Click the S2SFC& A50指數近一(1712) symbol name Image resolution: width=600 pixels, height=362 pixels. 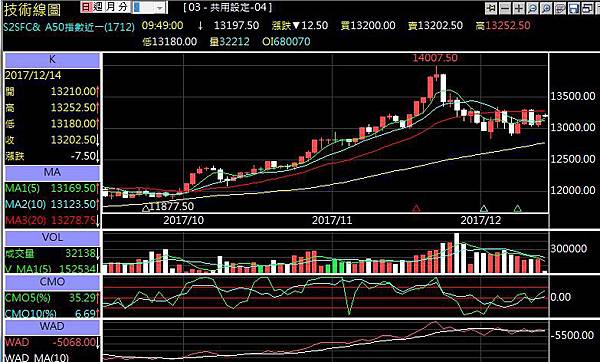(x=69, y=27)
